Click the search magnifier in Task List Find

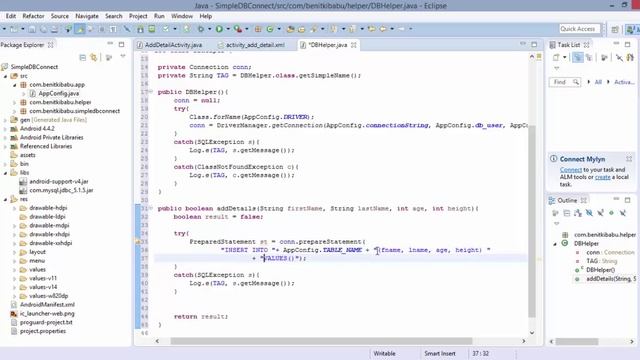click(x=576, y=82)
